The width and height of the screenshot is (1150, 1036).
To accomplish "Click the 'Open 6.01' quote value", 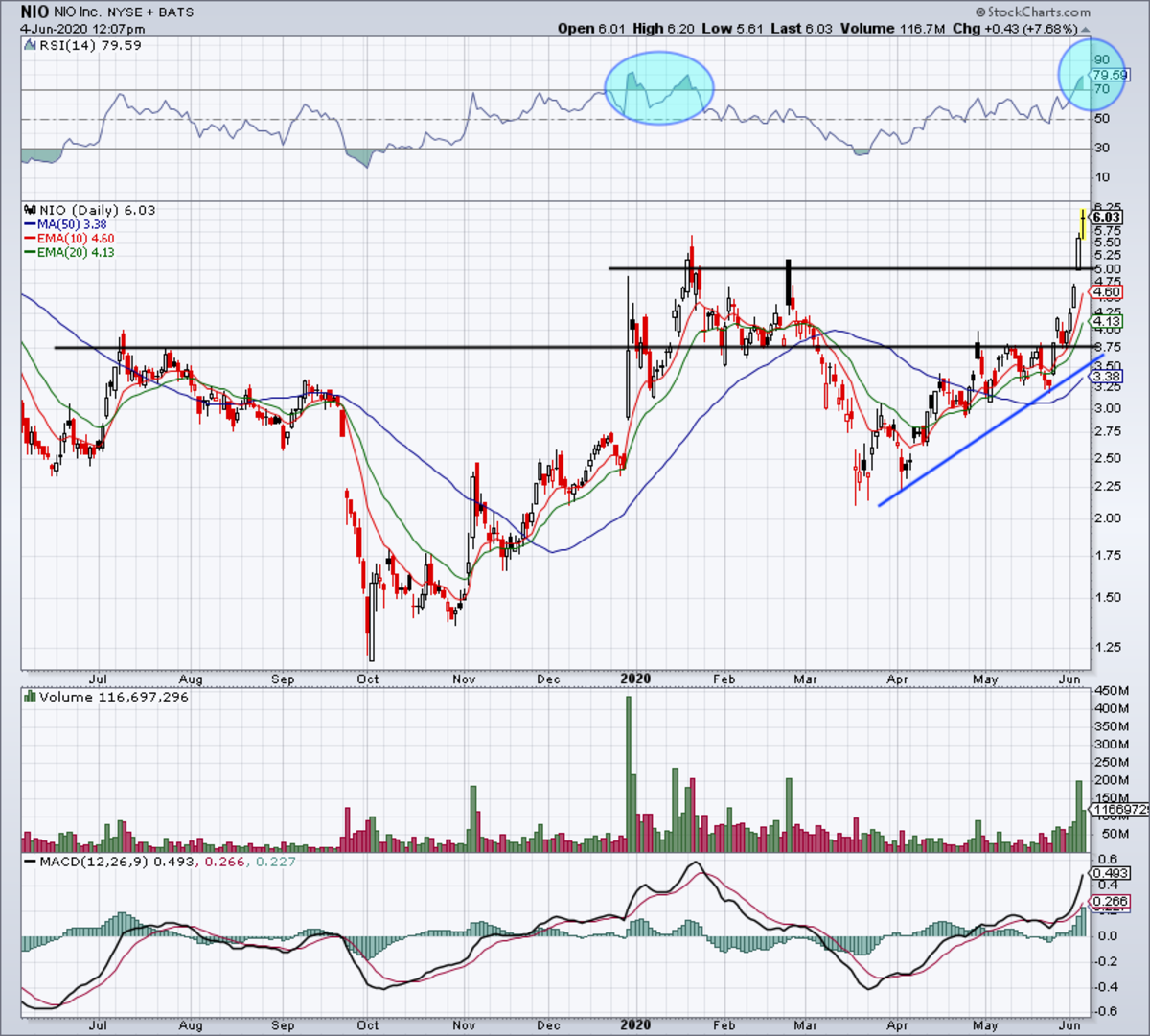I will click(590, 28).
